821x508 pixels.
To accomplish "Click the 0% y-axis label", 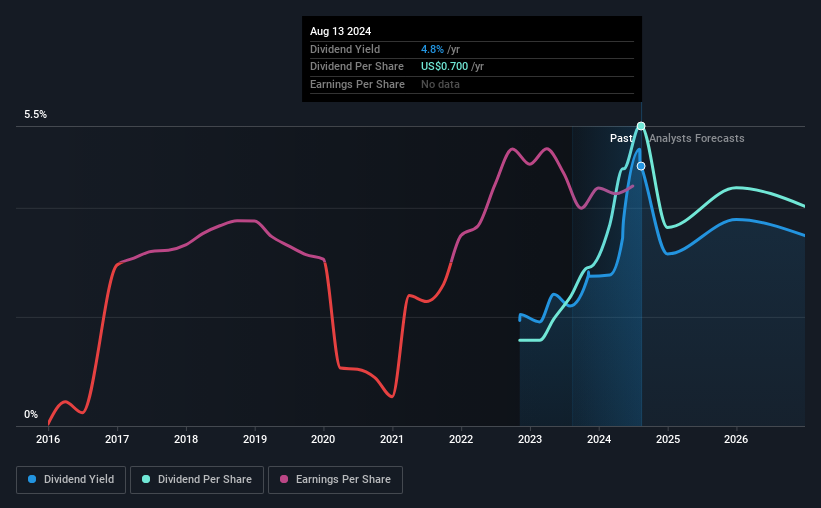I will click(31, 414).
